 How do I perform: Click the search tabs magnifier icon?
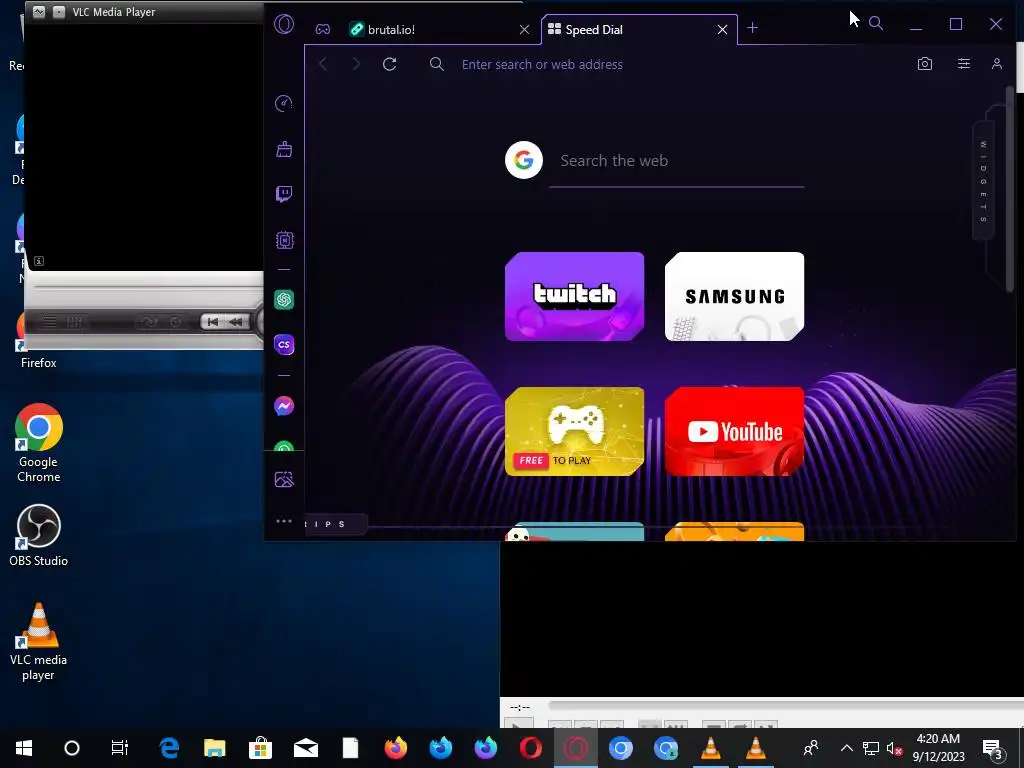pos(876,24)
